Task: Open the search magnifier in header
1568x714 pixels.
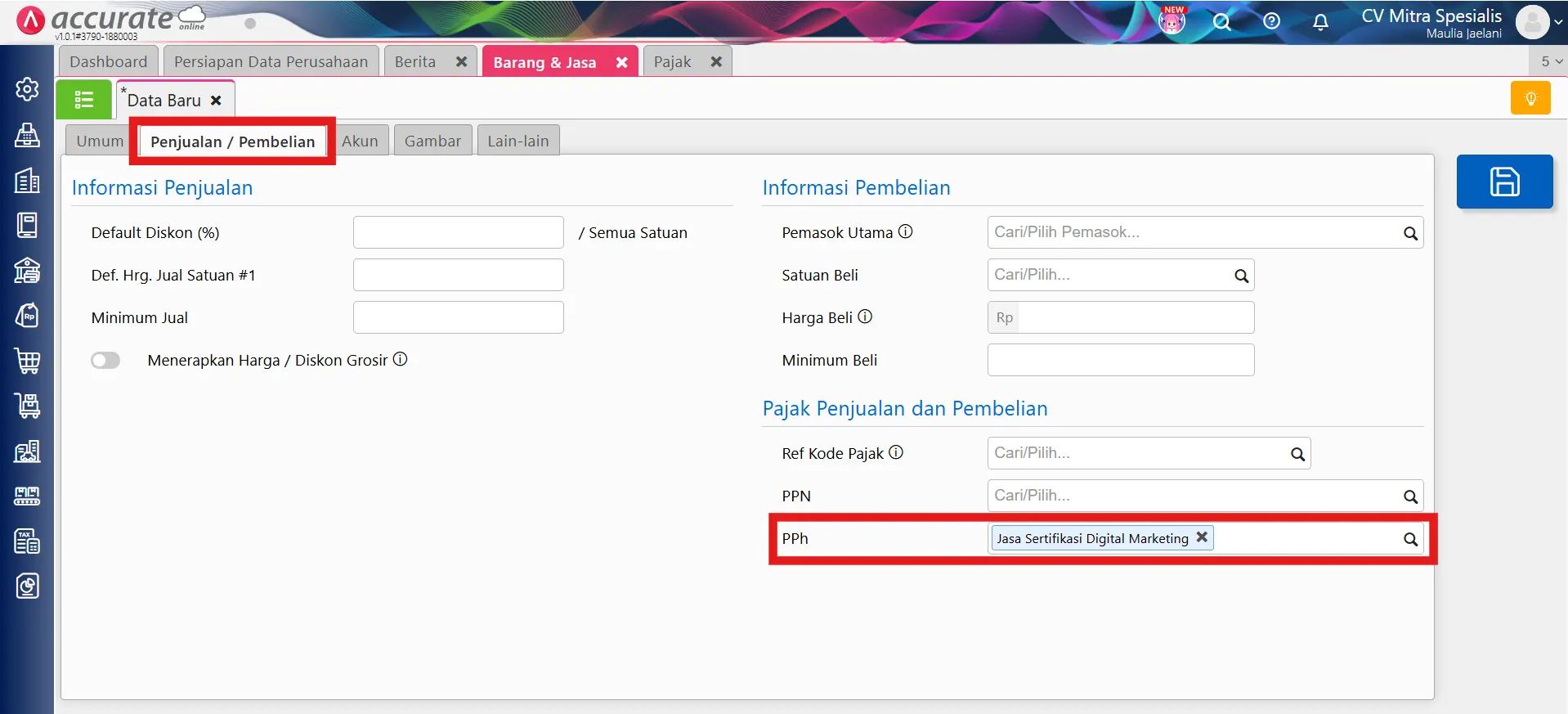Action: (x=1221, y=22)
